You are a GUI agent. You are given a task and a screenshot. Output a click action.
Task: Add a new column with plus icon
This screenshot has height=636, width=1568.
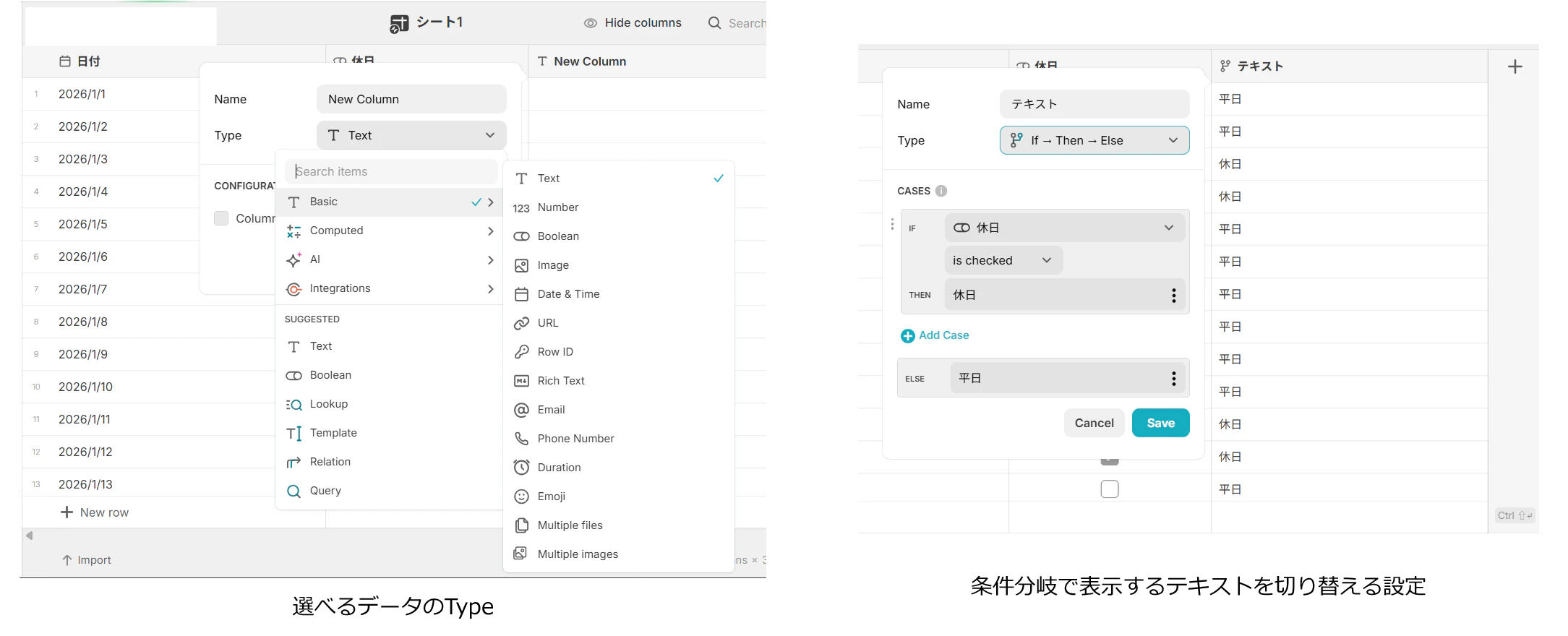click(x=1515, y=66)
